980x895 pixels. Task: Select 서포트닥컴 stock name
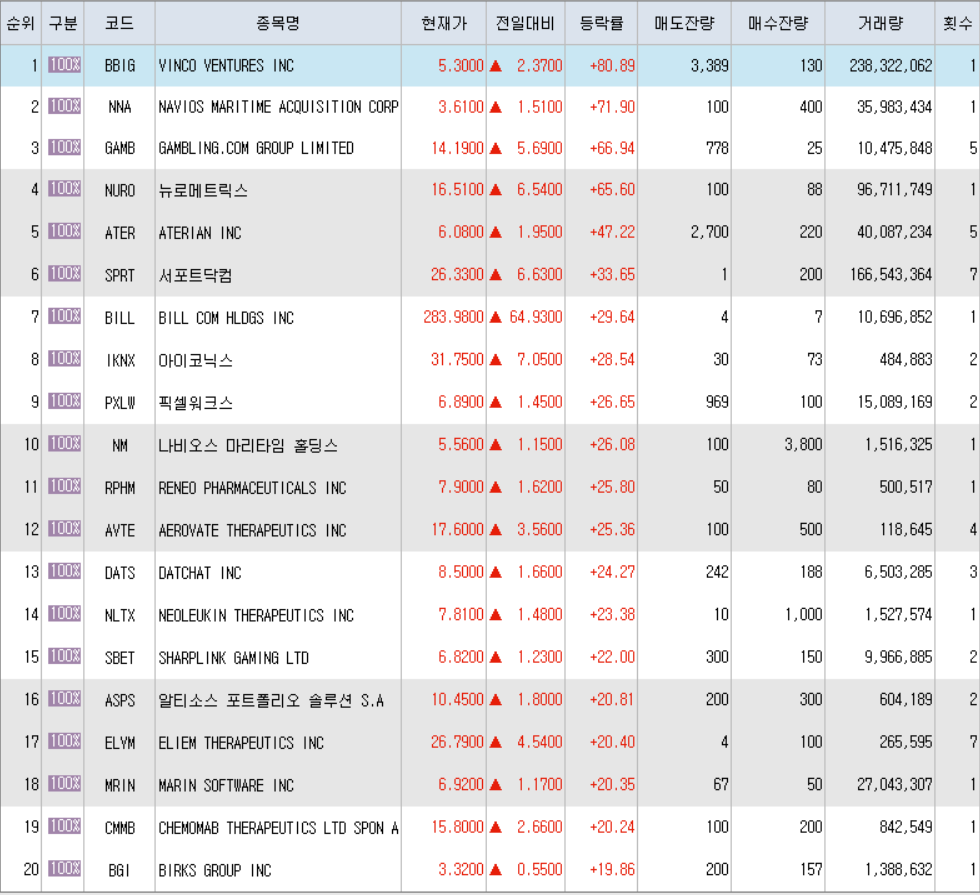coord(195,275)
